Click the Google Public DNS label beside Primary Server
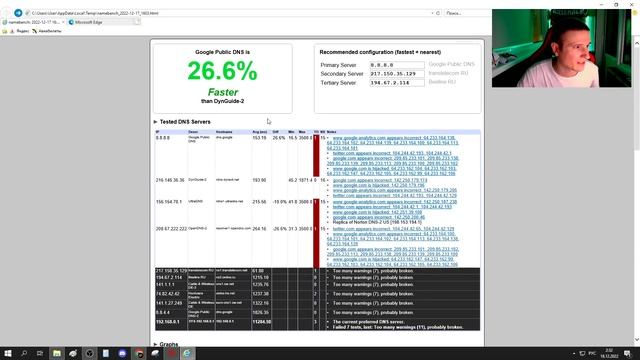Screen dimensions: 640x360 451,64
